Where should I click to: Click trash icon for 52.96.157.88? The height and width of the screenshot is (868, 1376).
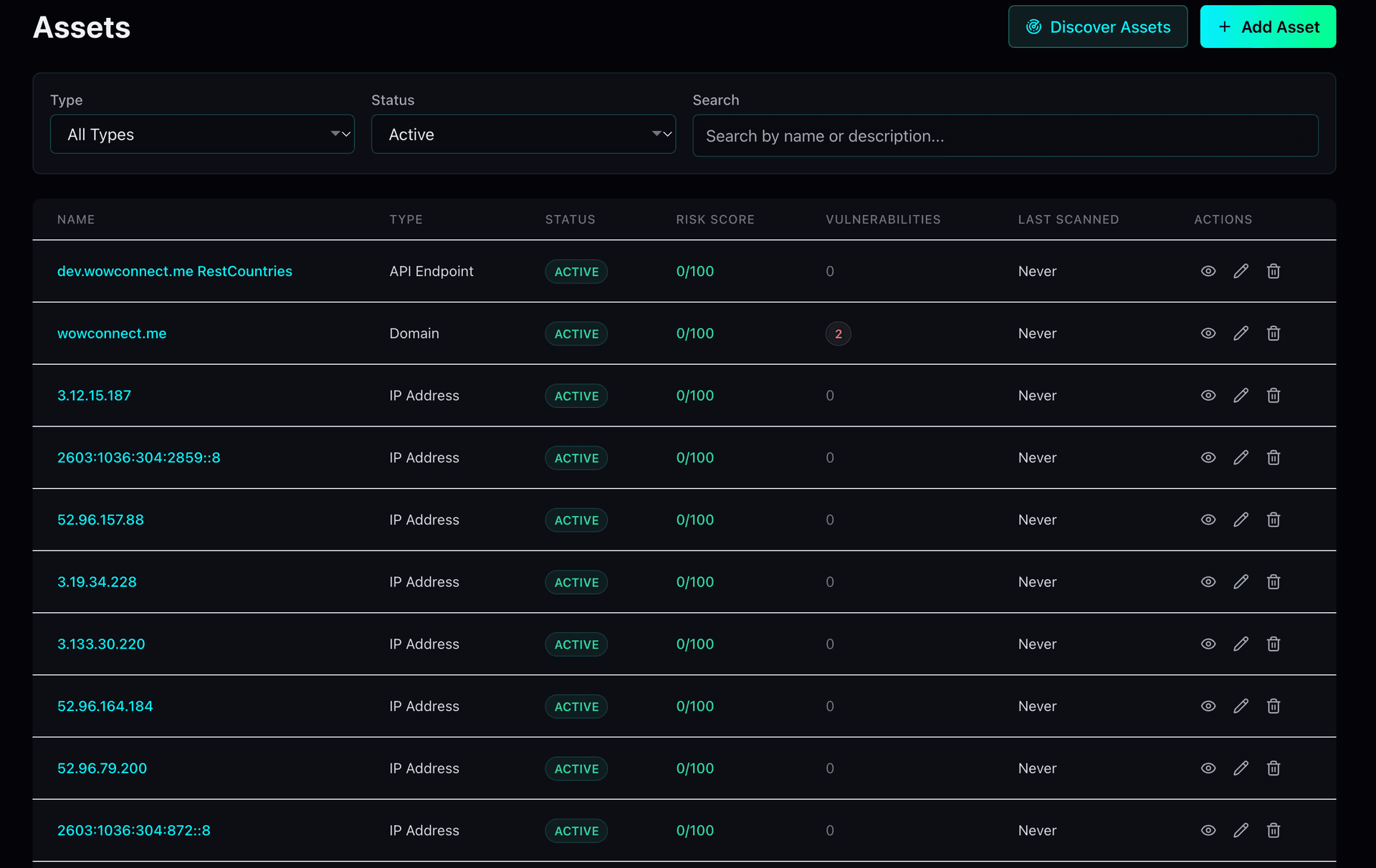click(x=1273, y=520)
